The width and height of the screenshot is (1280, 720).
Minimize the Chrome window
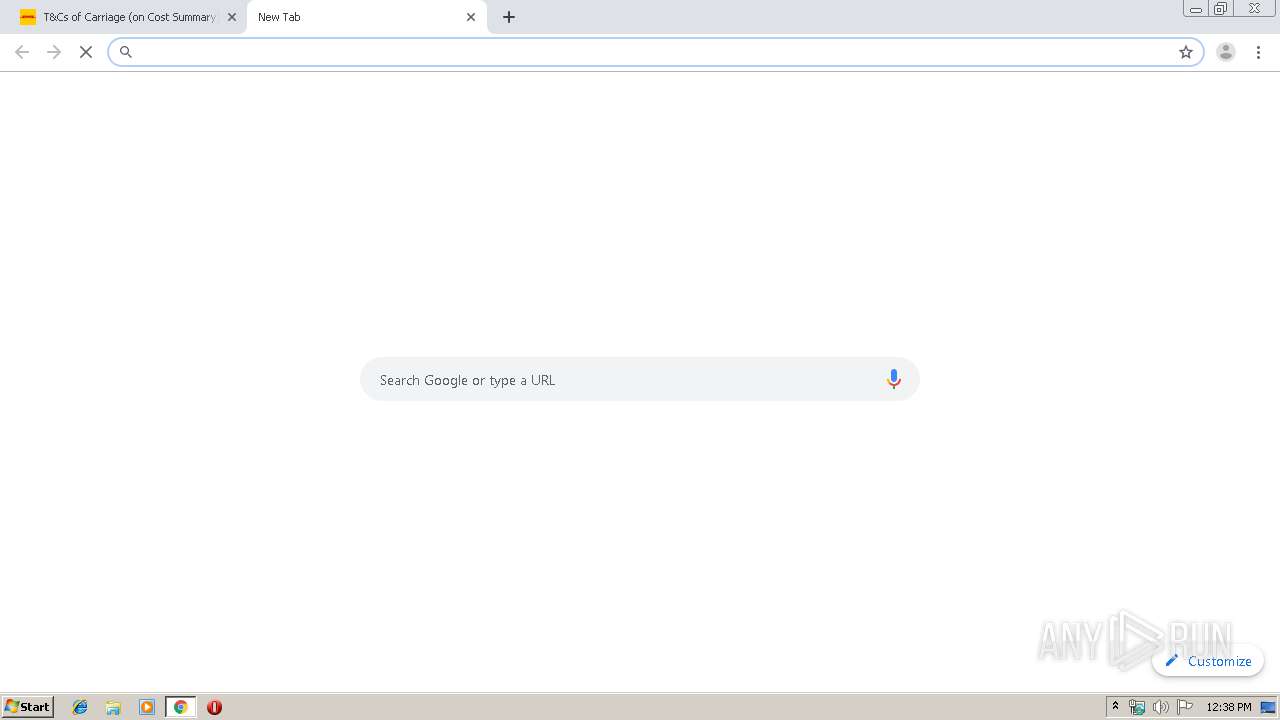click(1196, 8)
